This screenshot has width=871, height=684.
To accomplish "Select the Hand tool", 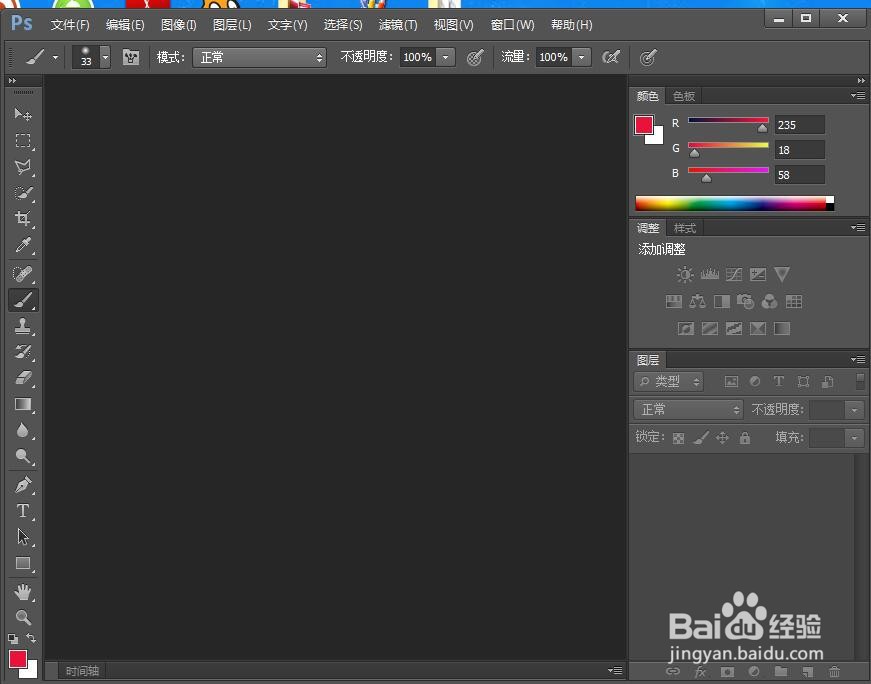I will [23, 592].
